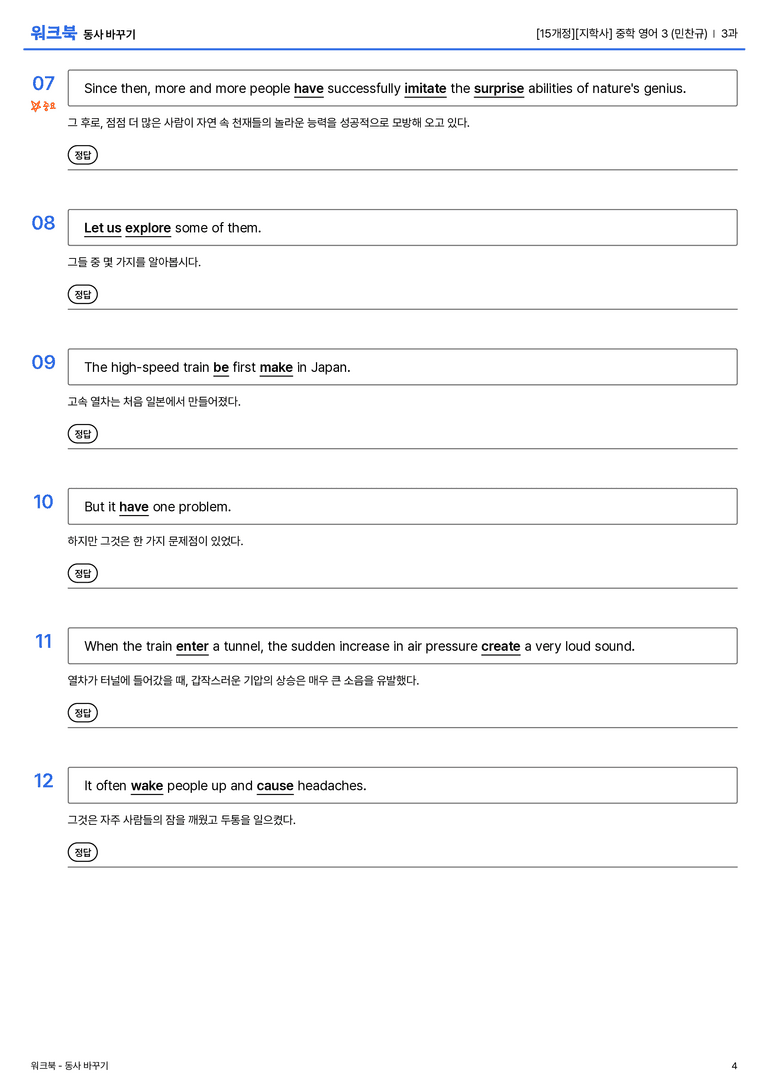Click the 정답 badge under question 12

click(x=82, y=852)
